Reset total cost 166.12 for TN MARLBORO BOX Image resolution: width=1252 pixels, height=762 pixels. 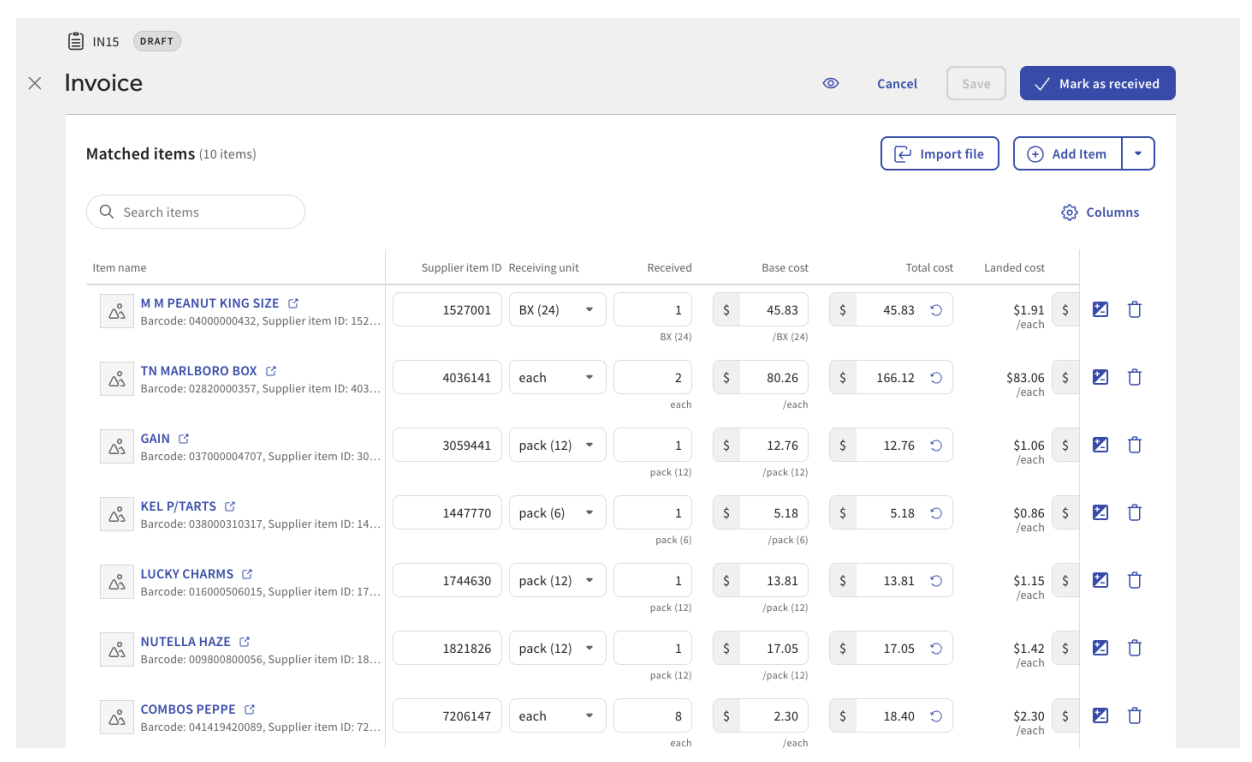coord(936,378)
